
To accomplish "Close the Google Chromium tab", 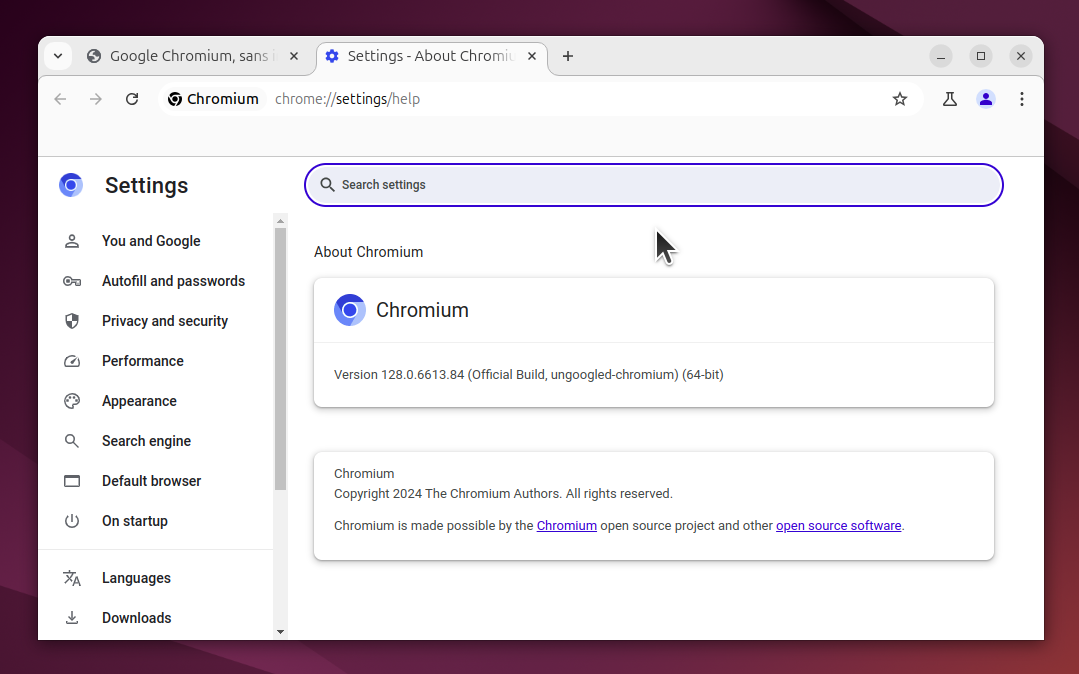I will coord(294,56).
